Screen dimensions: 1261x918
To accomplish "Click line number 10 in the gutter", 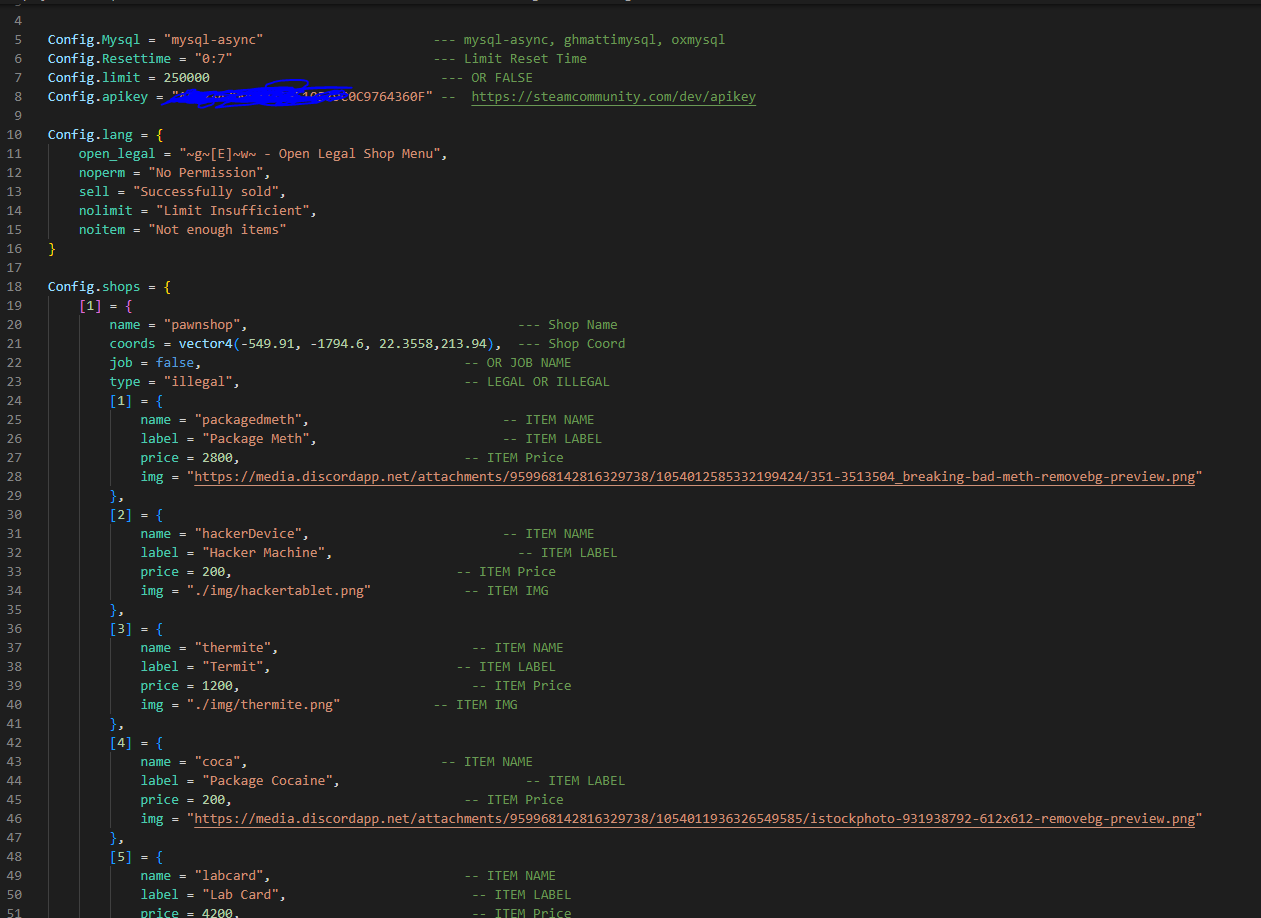I will (x=18, y=135).
